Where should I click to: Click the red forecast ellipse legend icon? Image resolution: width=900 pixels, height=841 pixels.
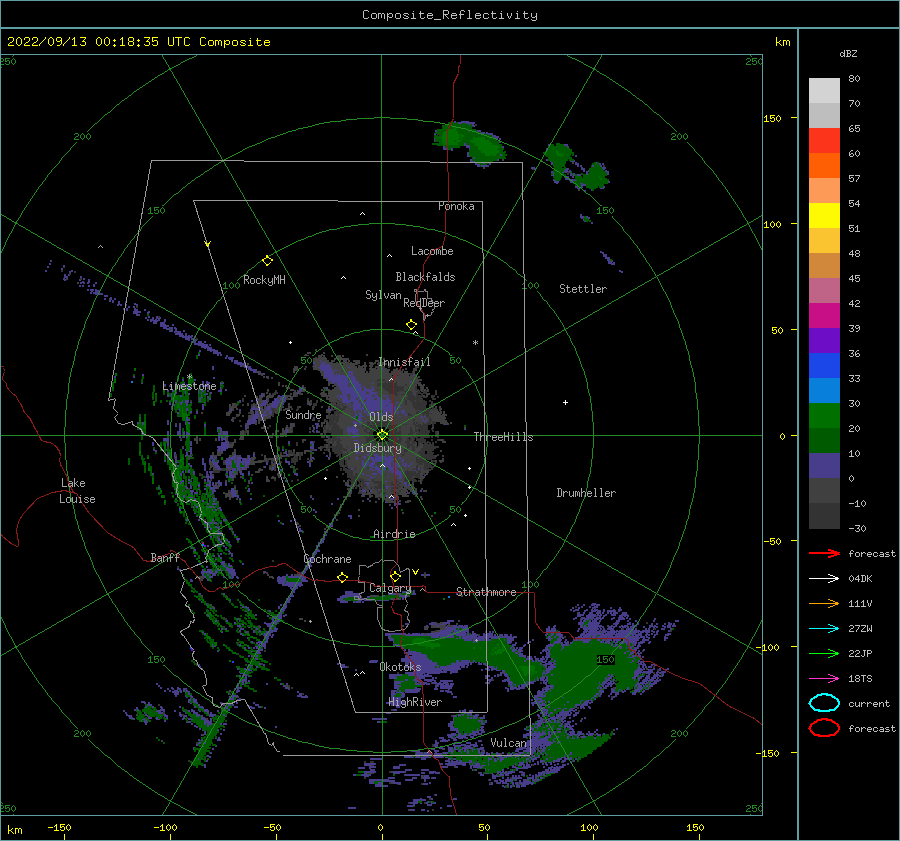click(824, 728)
